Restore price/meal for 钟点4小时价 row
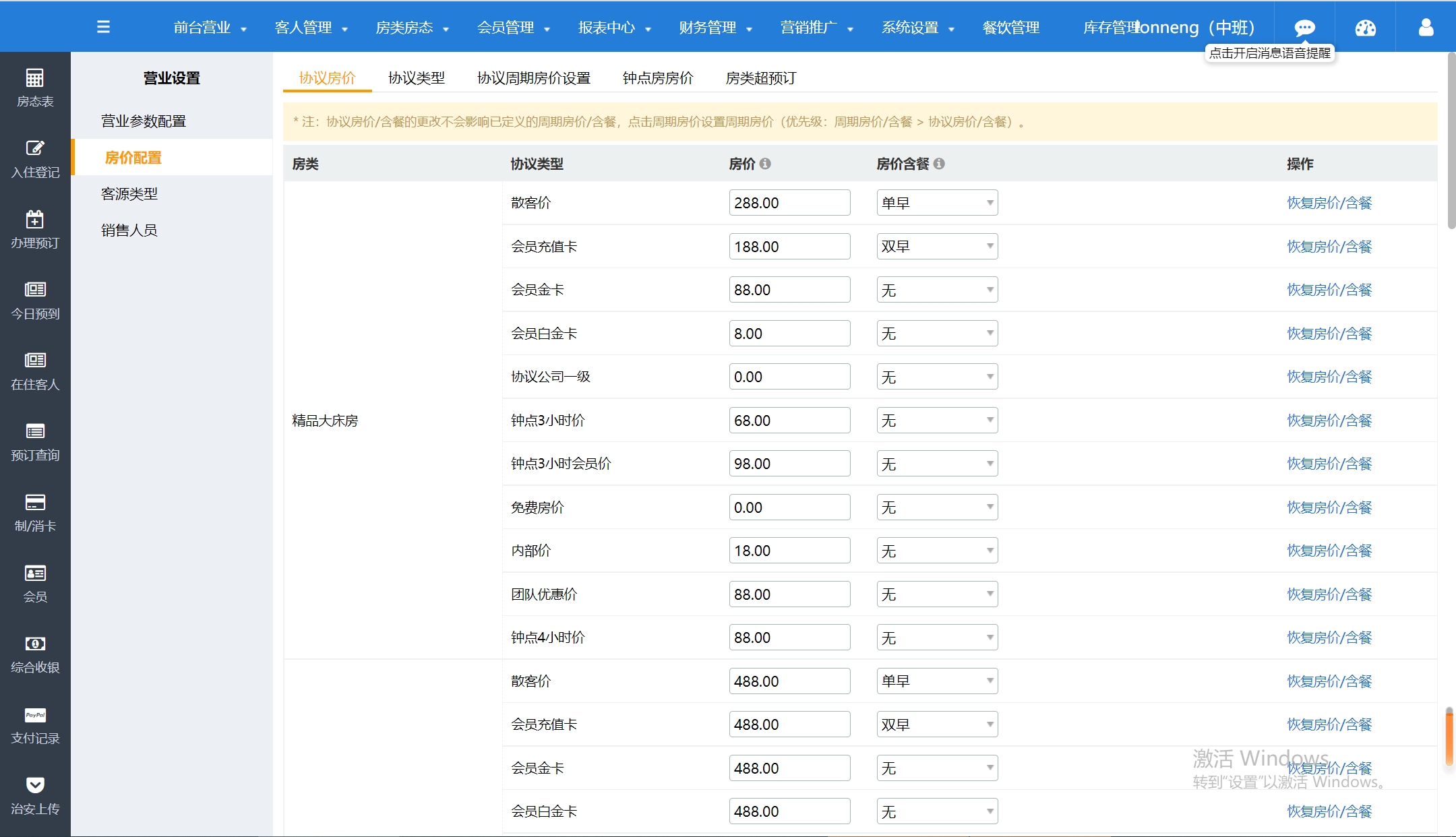The width and height of the screenshot is (1456, 837). (x=1329, y=638)
